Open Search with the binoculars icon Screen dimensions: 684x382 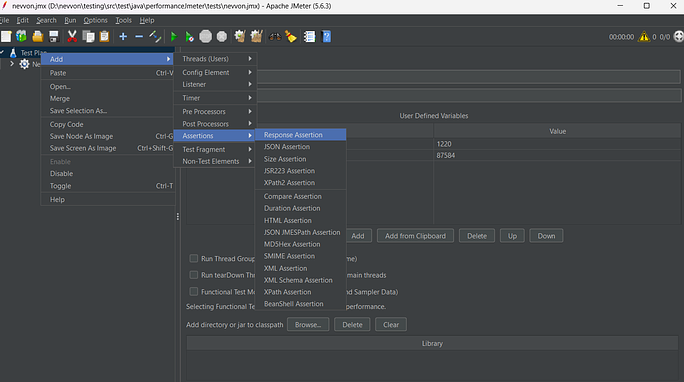[x=275, y=37]
